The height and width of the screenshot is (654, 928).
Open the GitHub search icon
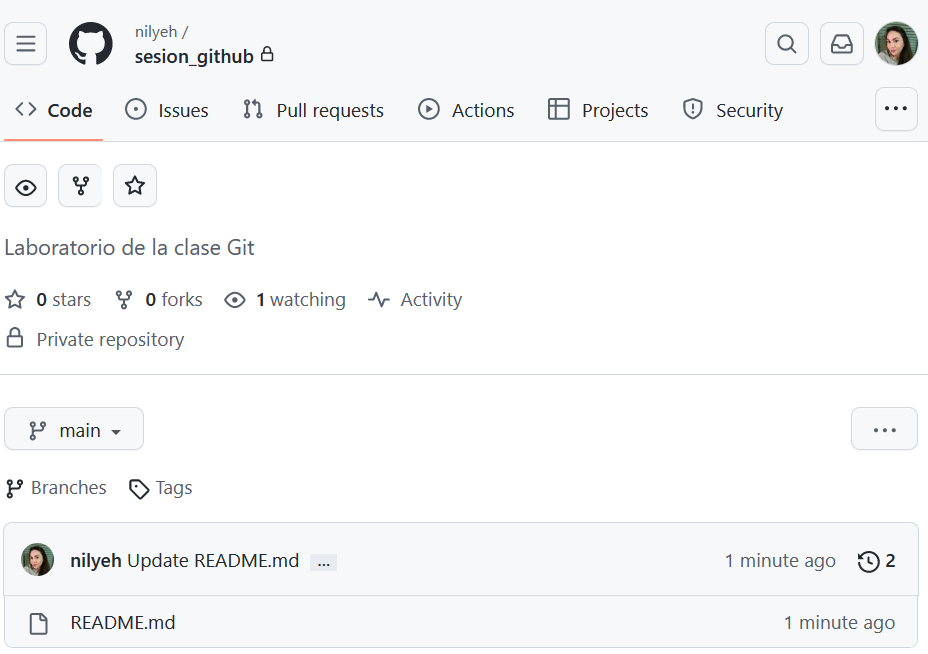(786, 43)
